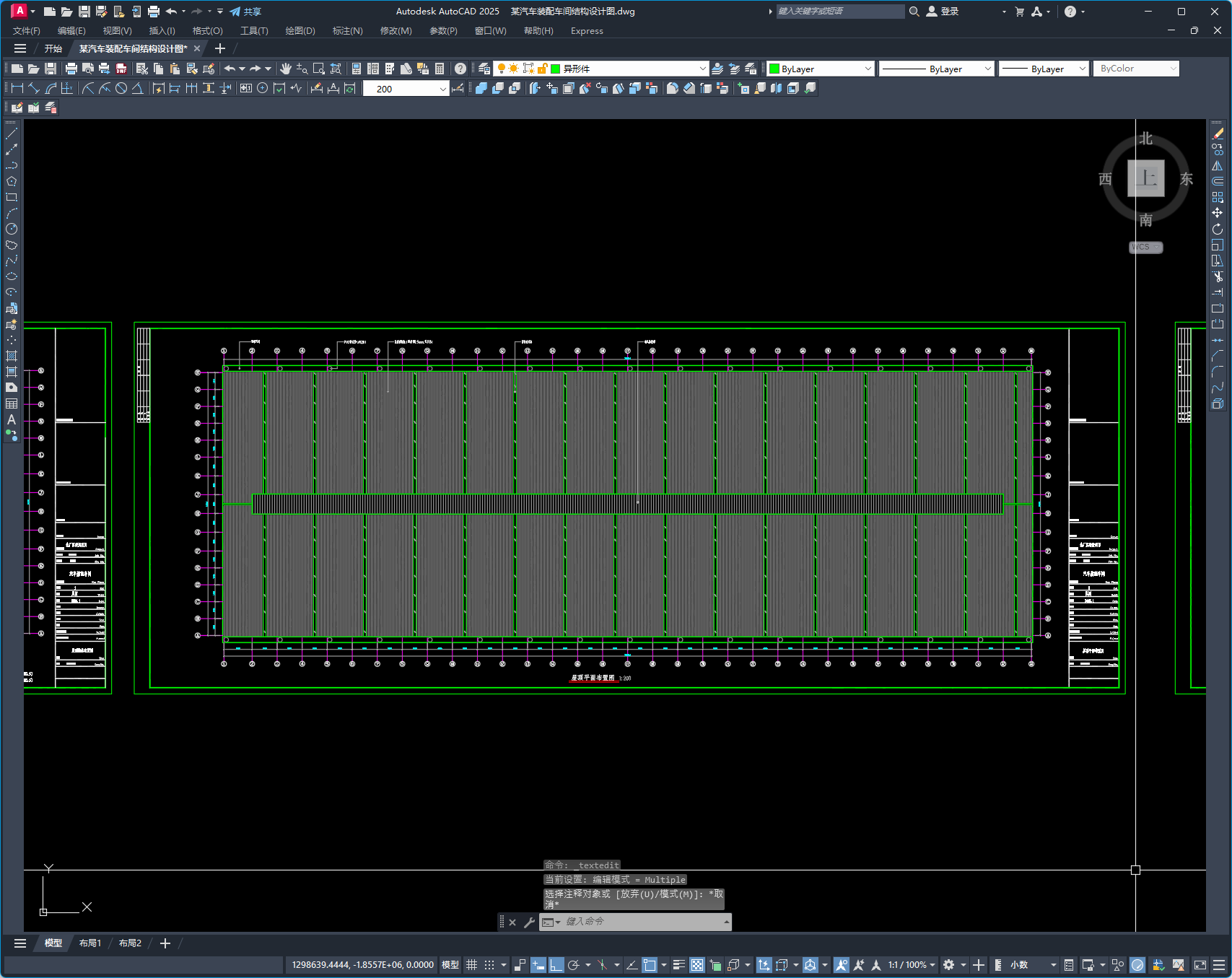Toggle dynamic input in status bar
This screenshot has width=1232, height=978.
[538, 965]
